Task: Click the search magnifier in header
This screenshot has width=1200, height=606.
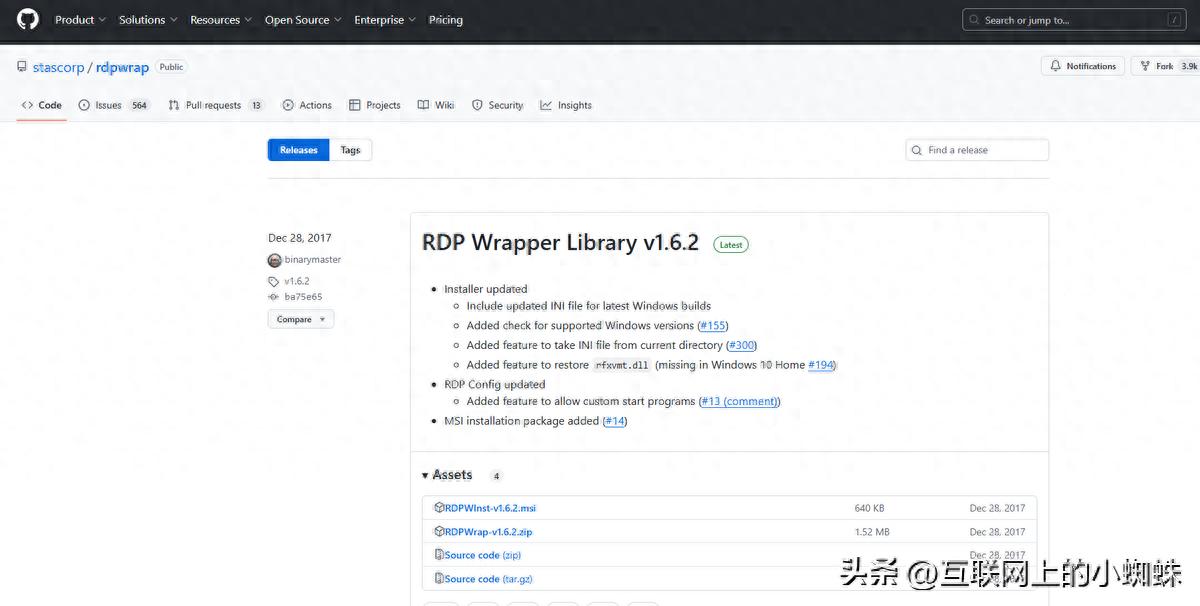Action: click(x=974, y=20)
